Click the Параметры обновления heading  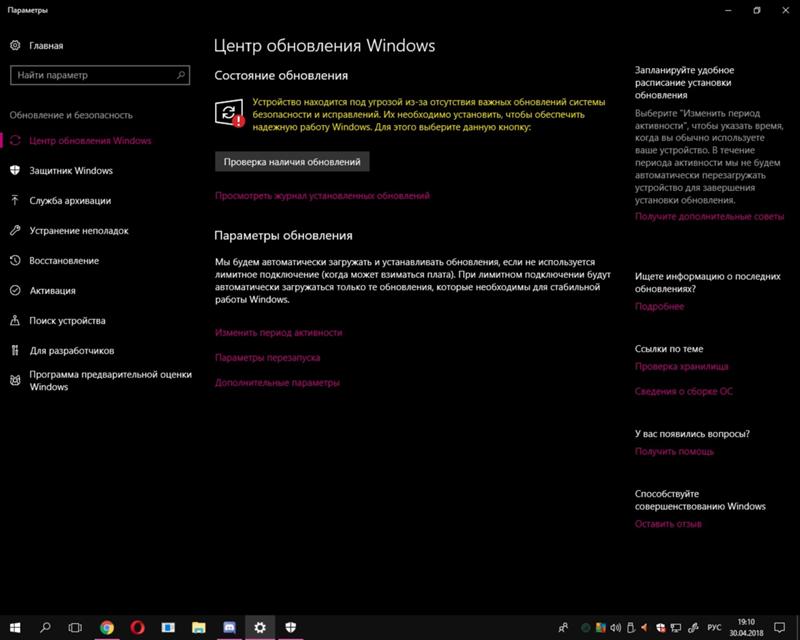[x=283, y=236]
